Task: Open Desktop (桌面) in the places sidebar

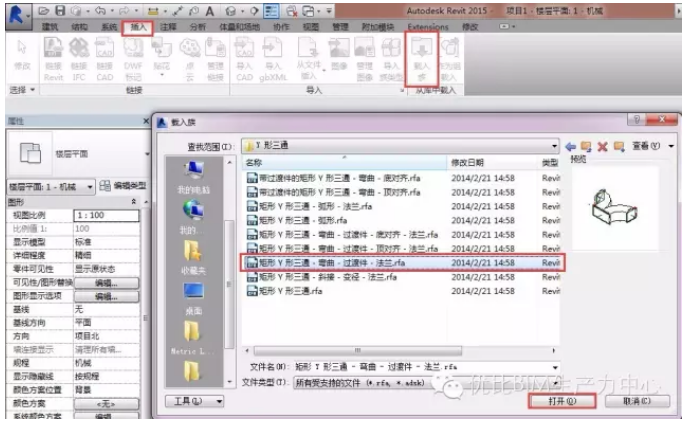Action: tap(193, 297)
